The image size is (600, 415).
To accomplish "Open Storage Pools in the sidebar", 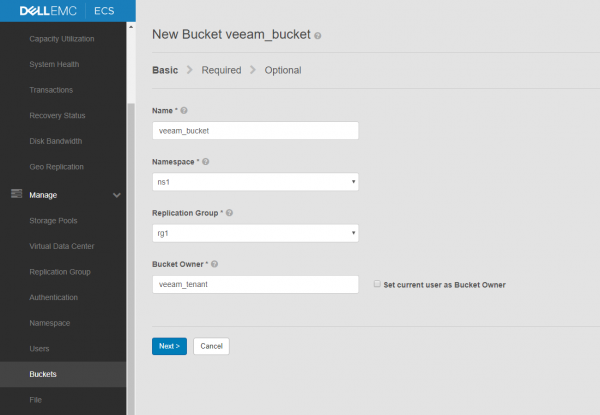I will [x=54, y=220].
